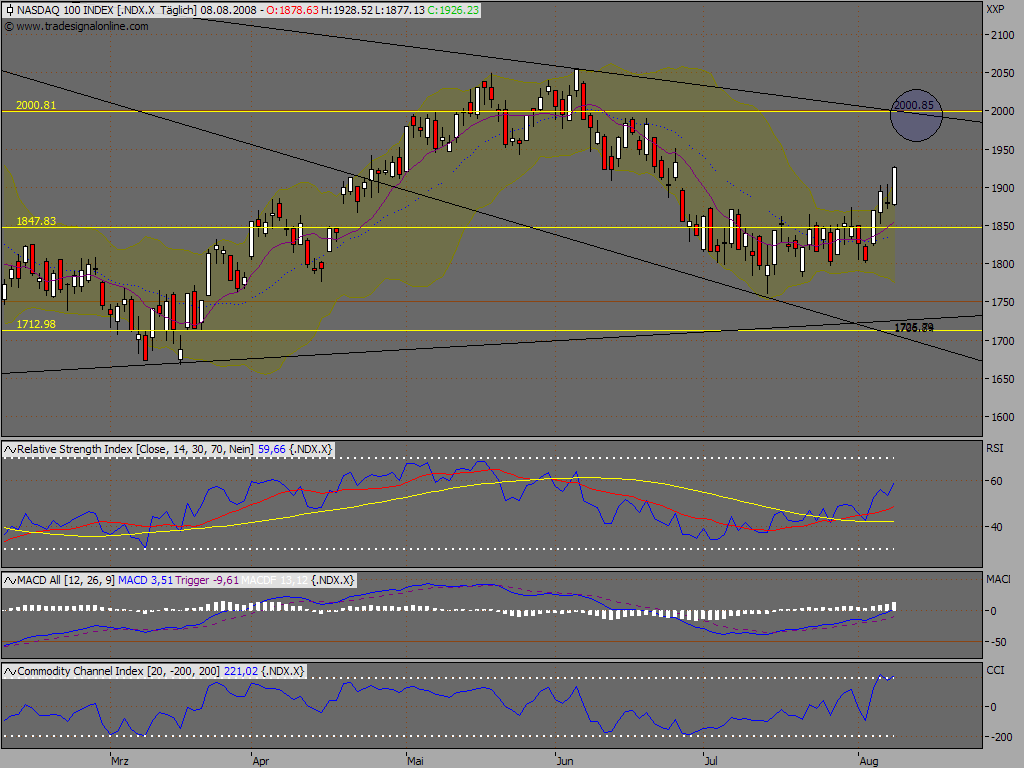1024x768 pixels.
Task: Click the Apr month label on time axis
Action: (261, 761)
